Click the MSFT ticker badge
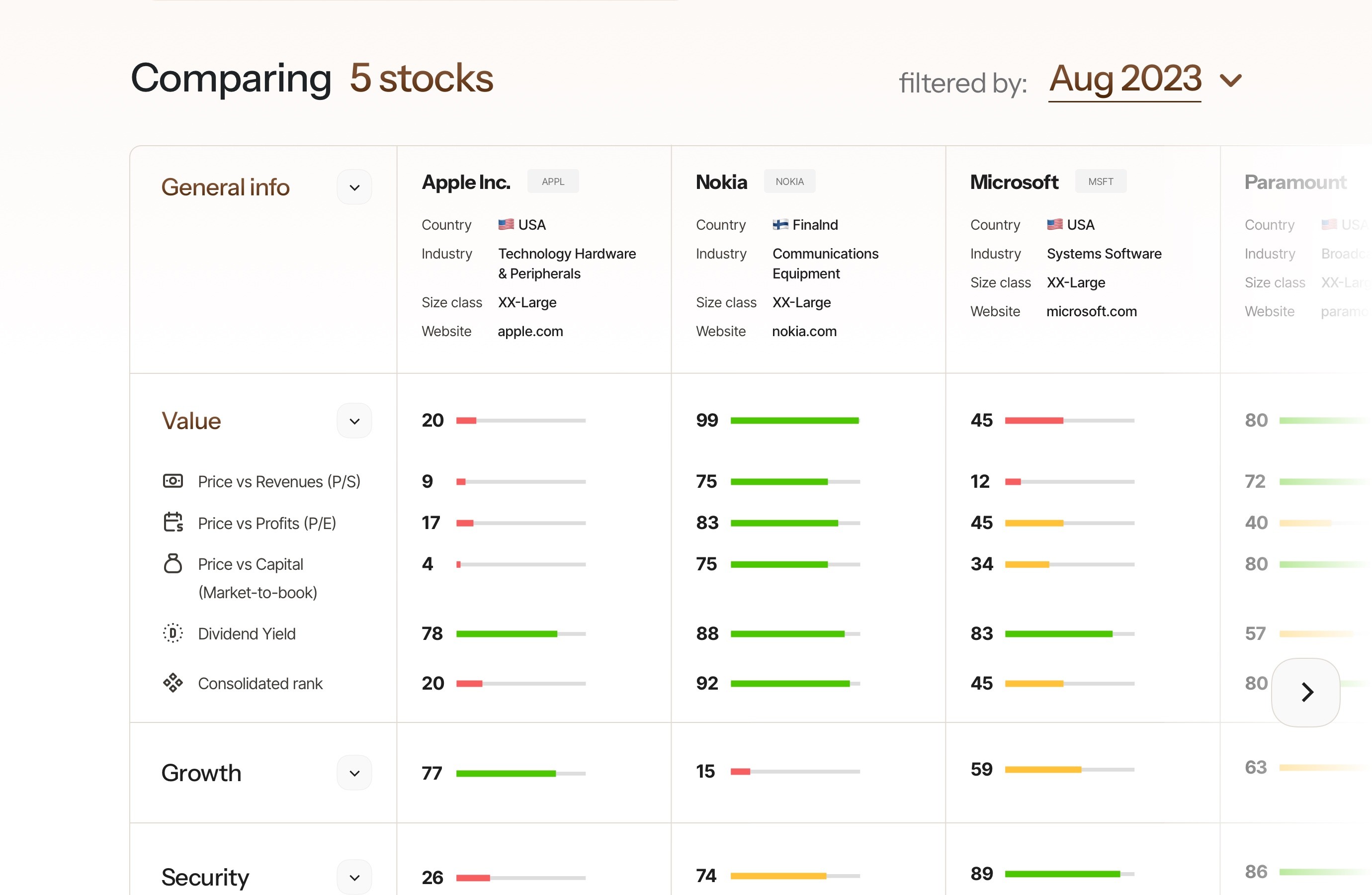This screenshot has height=895, width=1372. click(x=1101, y=181)
